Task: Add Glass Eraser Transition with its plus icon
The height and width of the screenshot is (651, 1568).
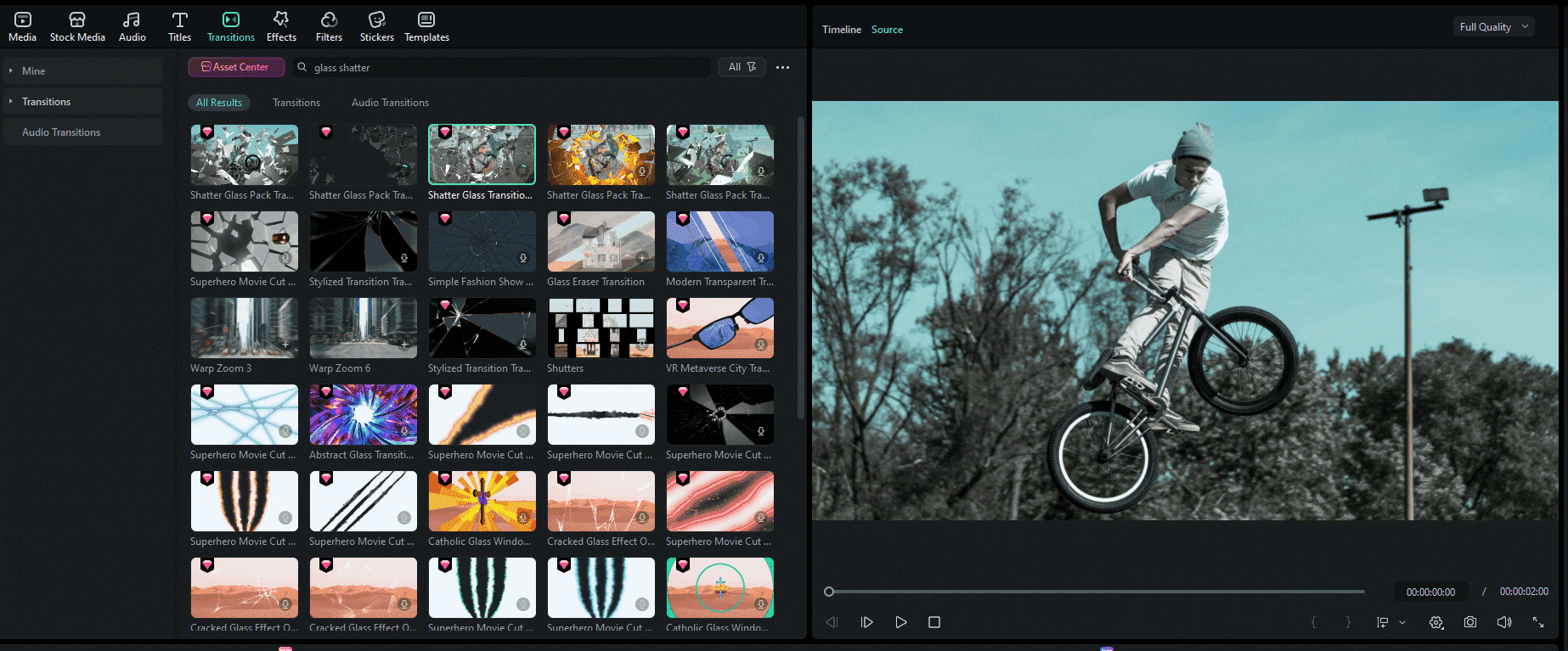Action: [x=642, y=258]
